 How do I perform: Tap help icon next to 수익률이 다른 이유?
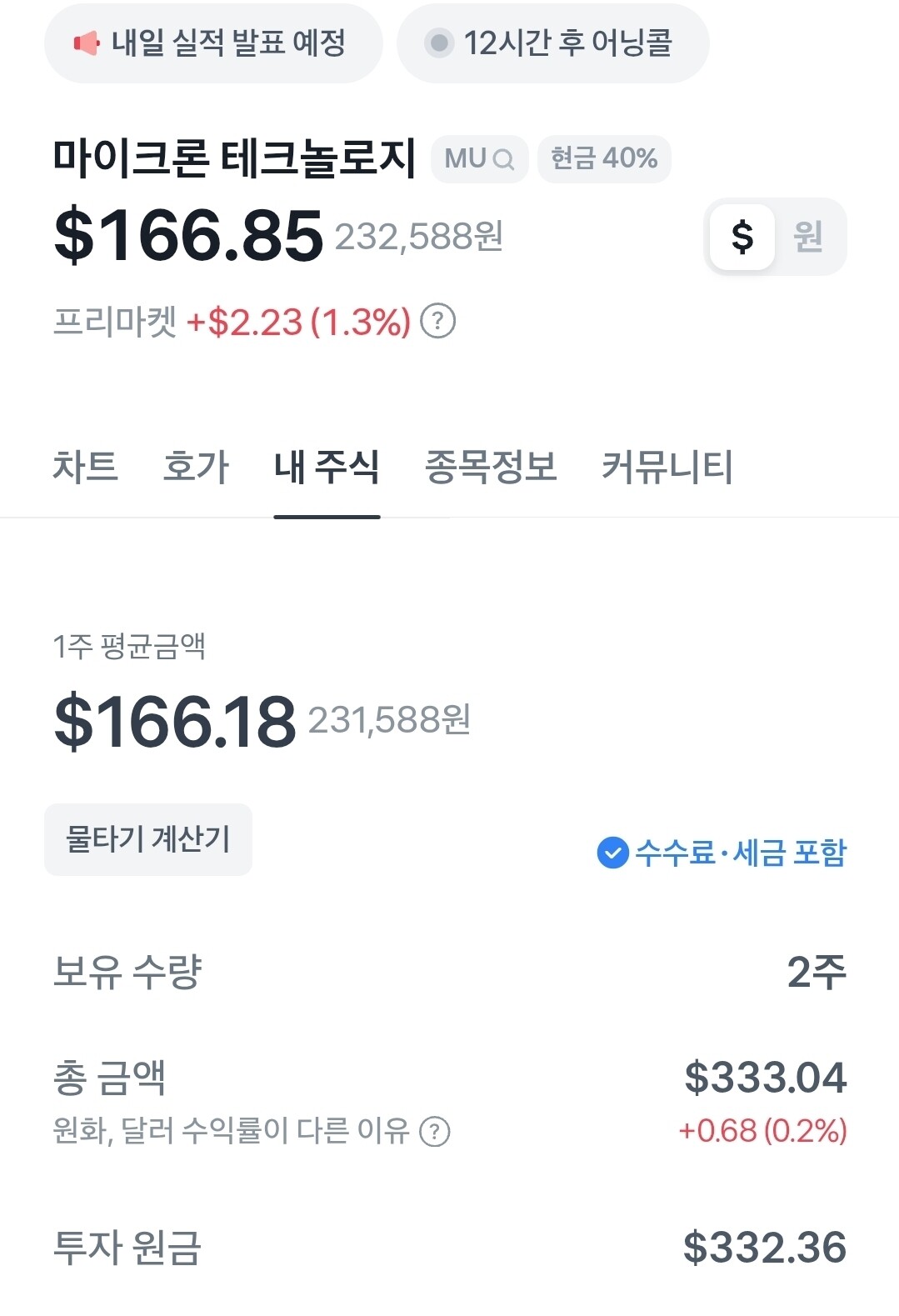click(x=434, y=1131)
